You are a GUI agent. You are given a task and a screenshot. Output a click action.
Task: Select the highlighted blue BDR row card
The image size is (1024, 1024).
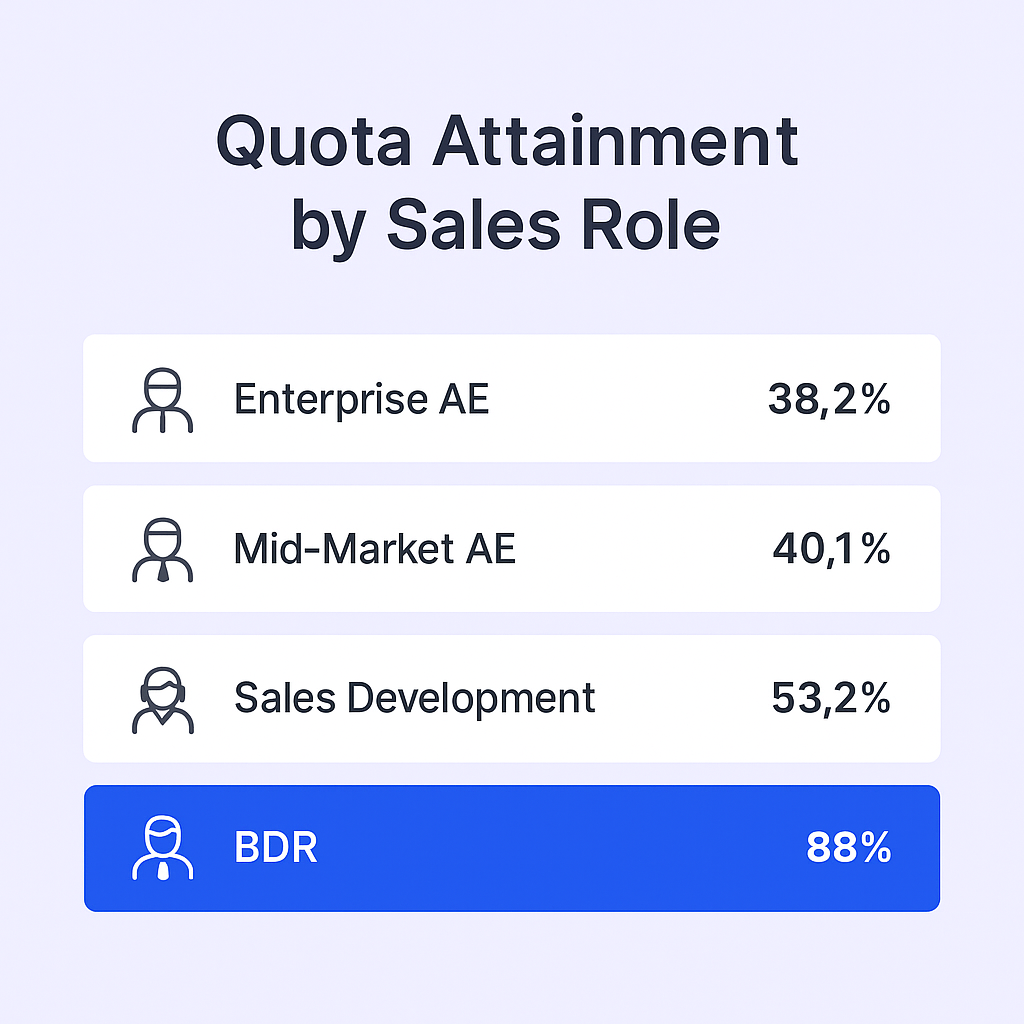(x=560, y=849)
